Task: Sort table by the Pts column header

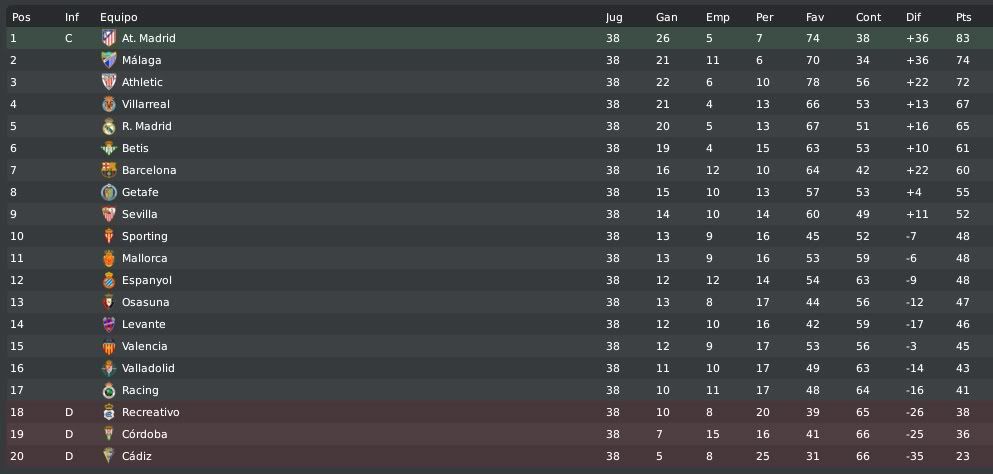Action: [x=963, y=17]
